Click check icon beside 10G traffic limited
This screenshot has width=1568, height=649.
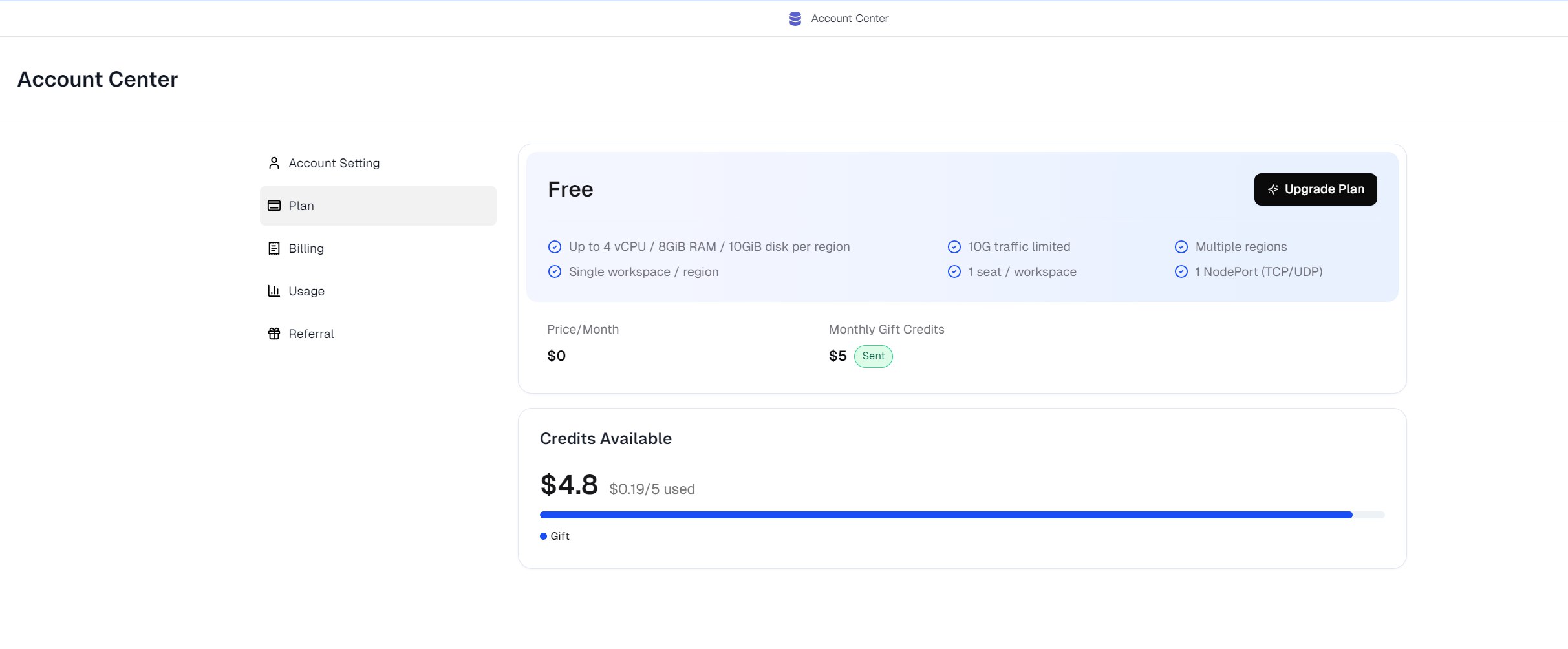coord(954,247)
